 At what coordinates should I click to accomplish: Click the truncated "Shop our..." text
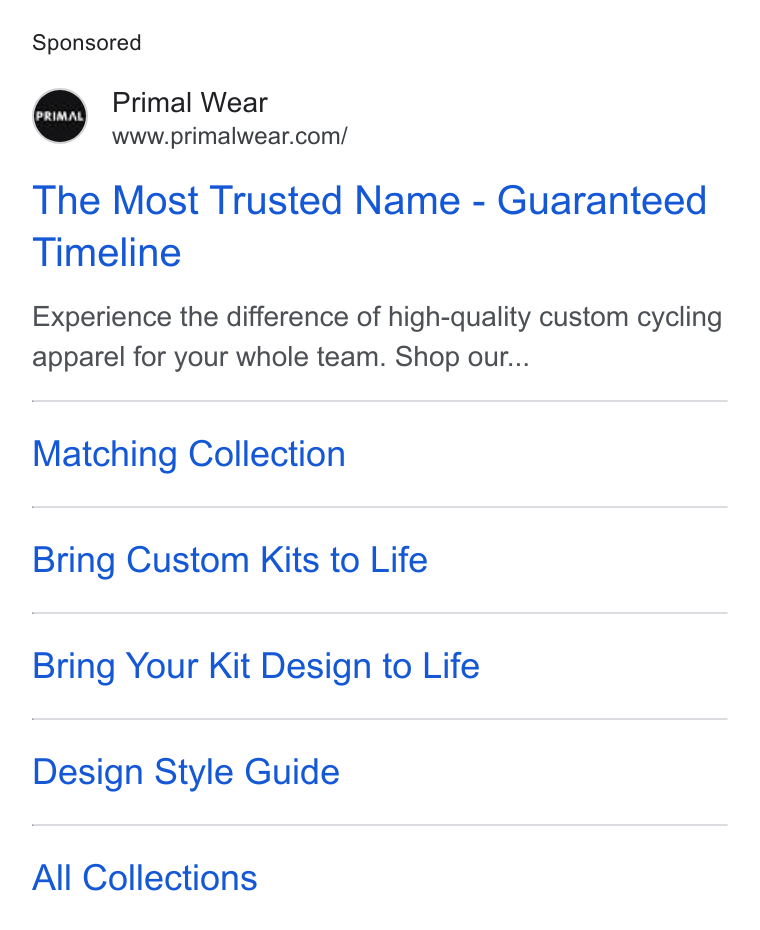point(462,358)
